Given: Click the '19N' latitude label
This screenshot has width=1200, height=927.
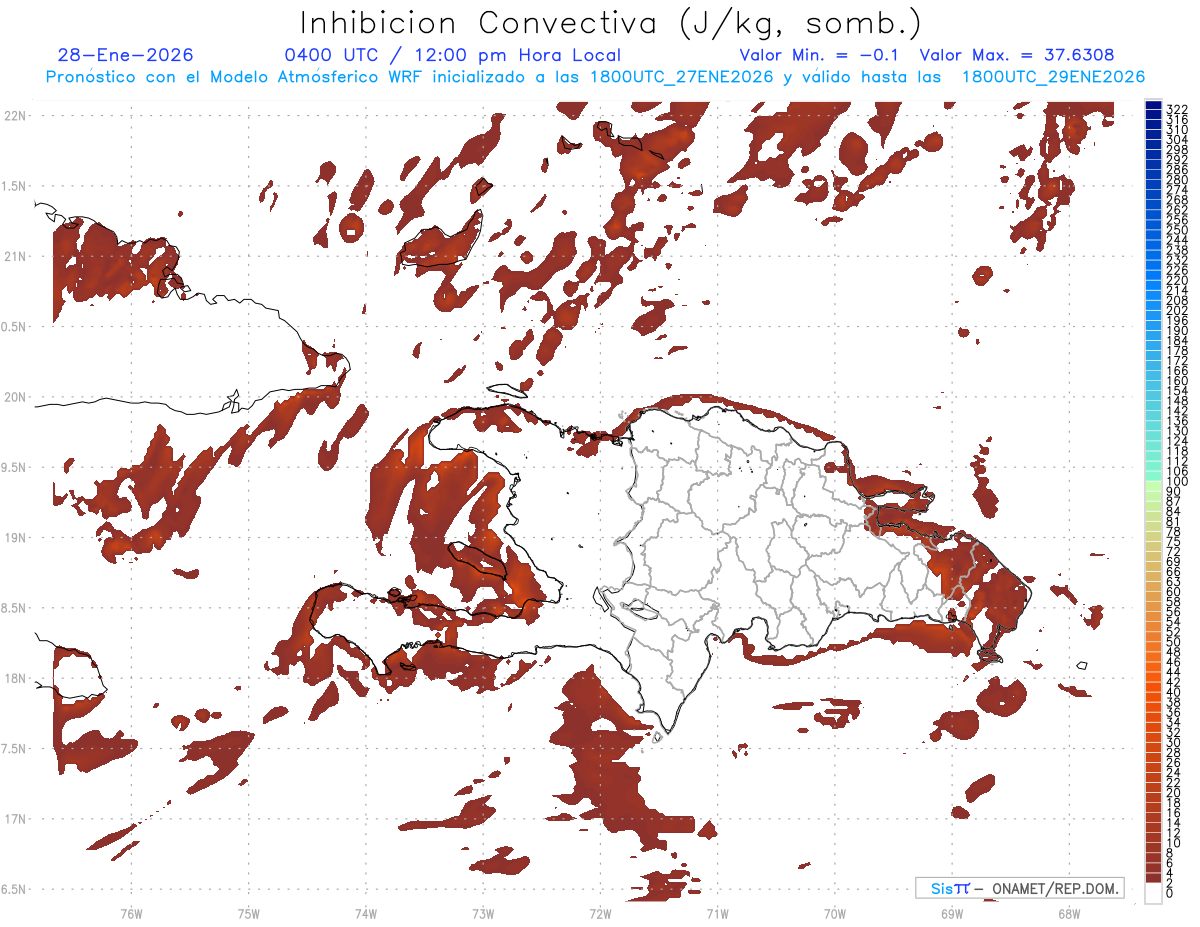Looking at the screenshot, I should [x=14, y=537].
